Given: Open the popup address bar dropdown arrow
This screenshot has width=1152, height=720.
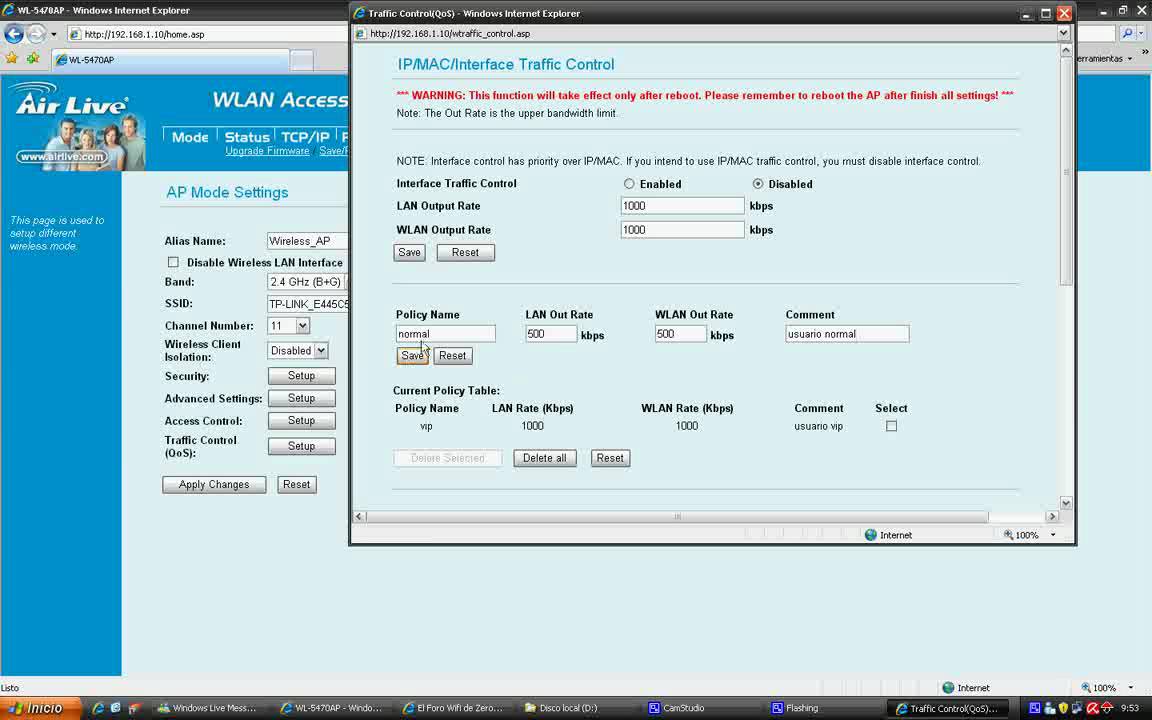Looking at the screenshot, I should tap(1063, 33).
